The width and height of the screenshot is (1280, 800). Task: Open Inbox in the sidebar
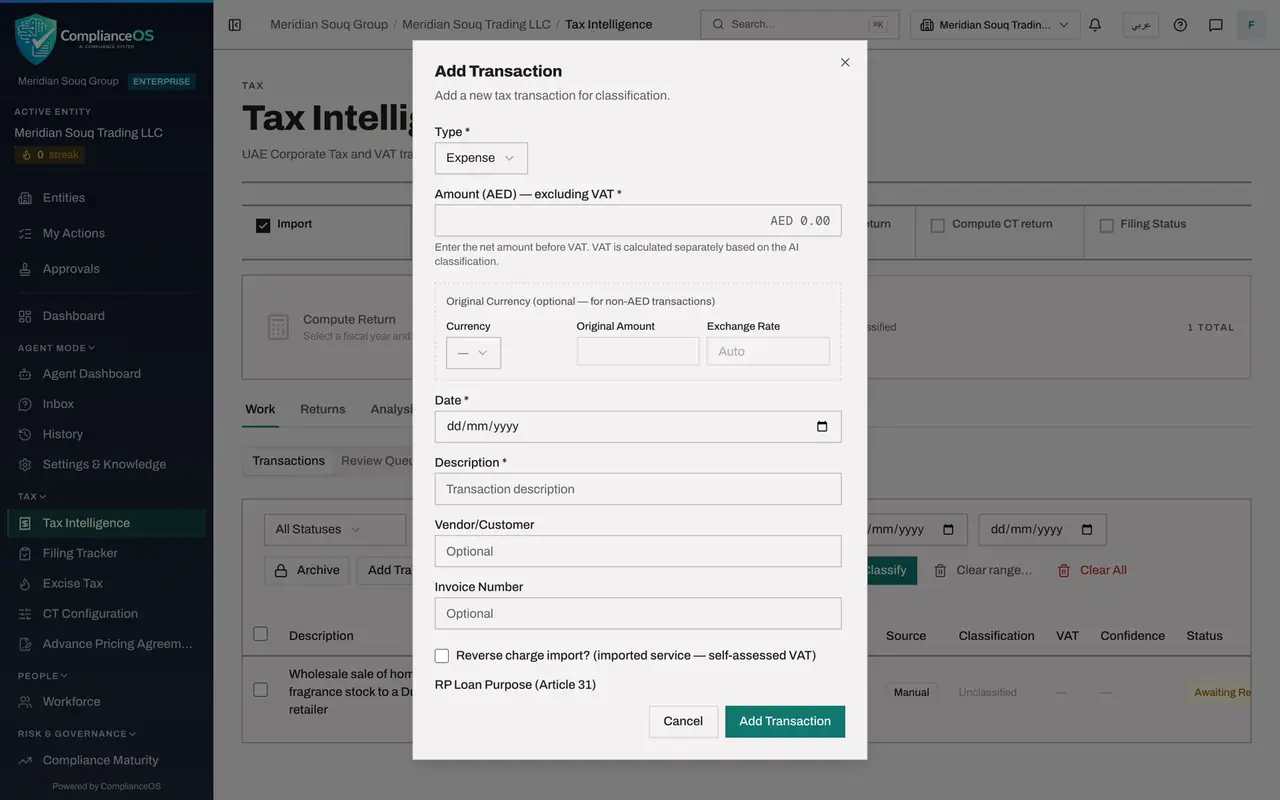(107, 404)
